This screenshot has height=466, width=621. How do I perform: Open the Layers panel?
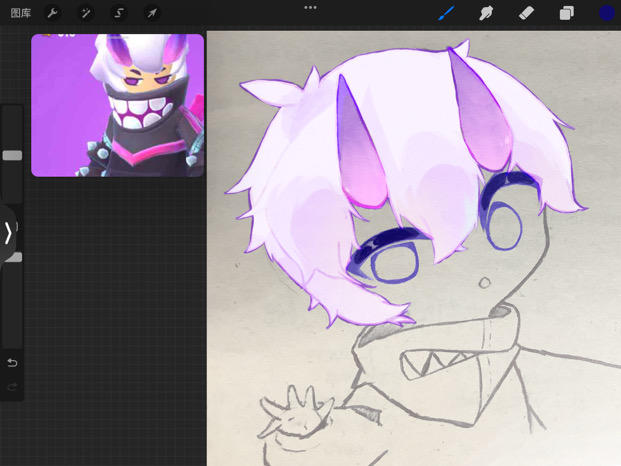point(567,13)
